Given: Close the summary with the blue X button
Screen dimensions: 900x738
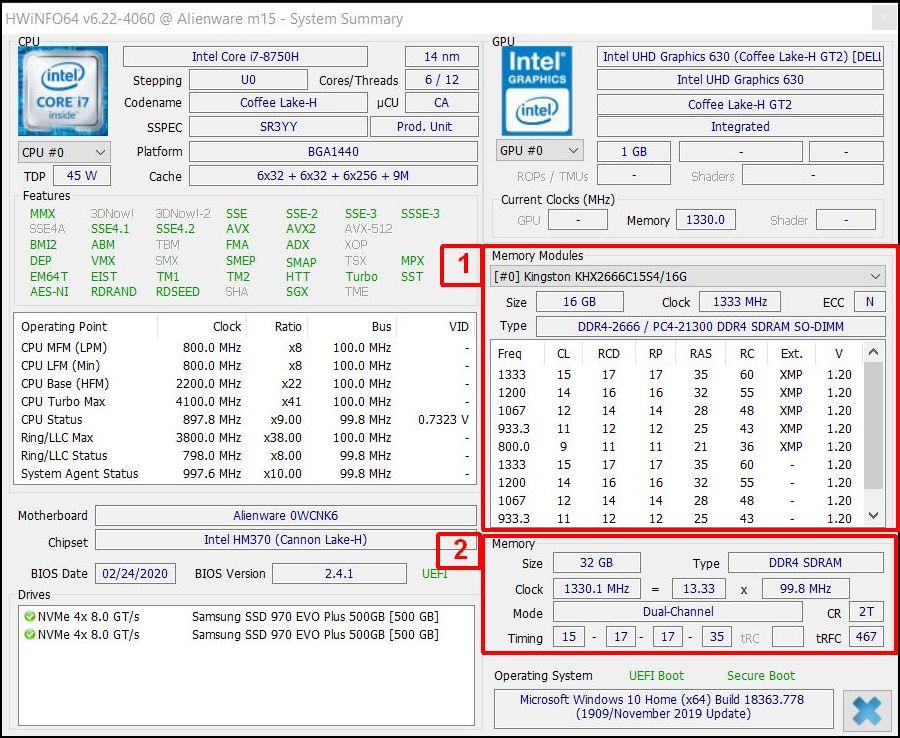Looking at the screenshot, I should point(867,710).
